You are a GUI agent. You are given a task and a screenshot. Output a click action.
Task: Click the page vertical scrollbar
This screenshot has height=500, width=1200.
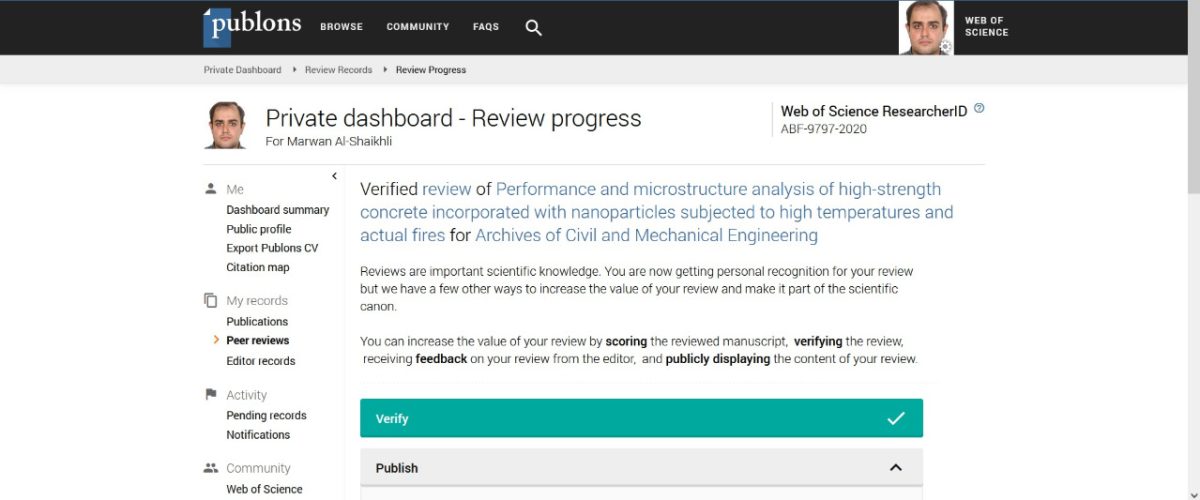coord(1192,100)
